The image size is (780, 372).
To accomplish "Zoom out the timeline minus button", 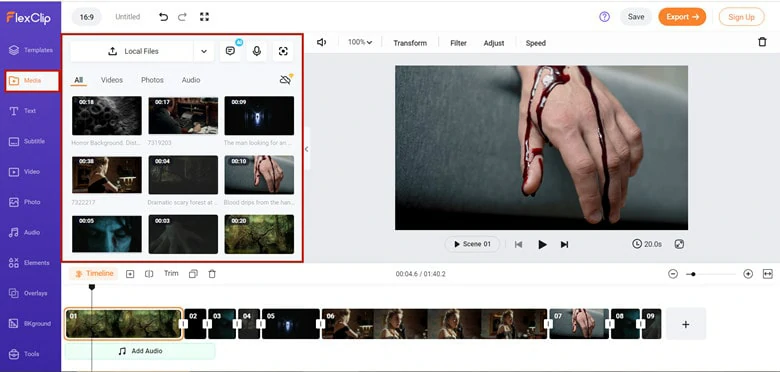I will tap(673, 274).
